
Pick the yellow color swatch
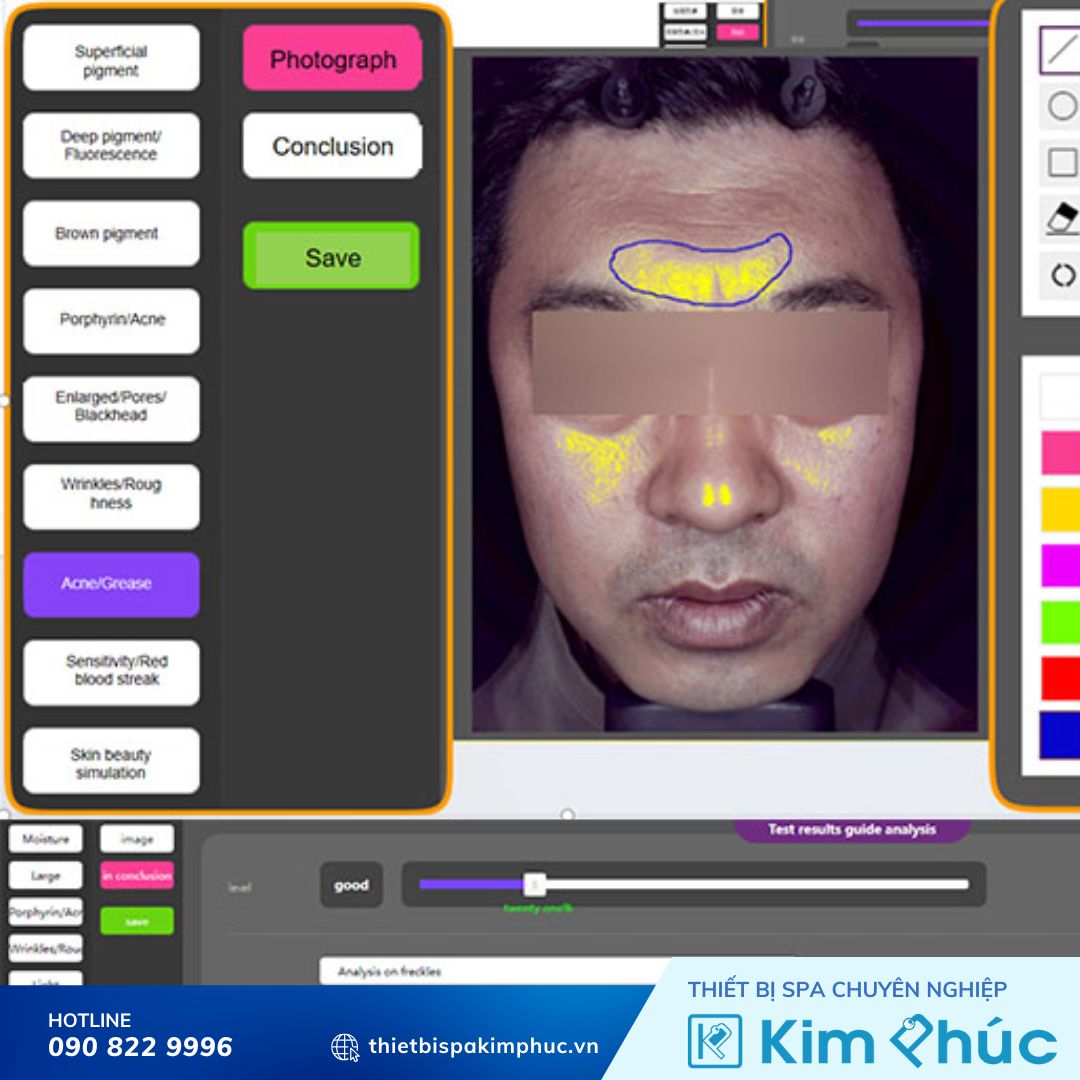point(1060,509)
